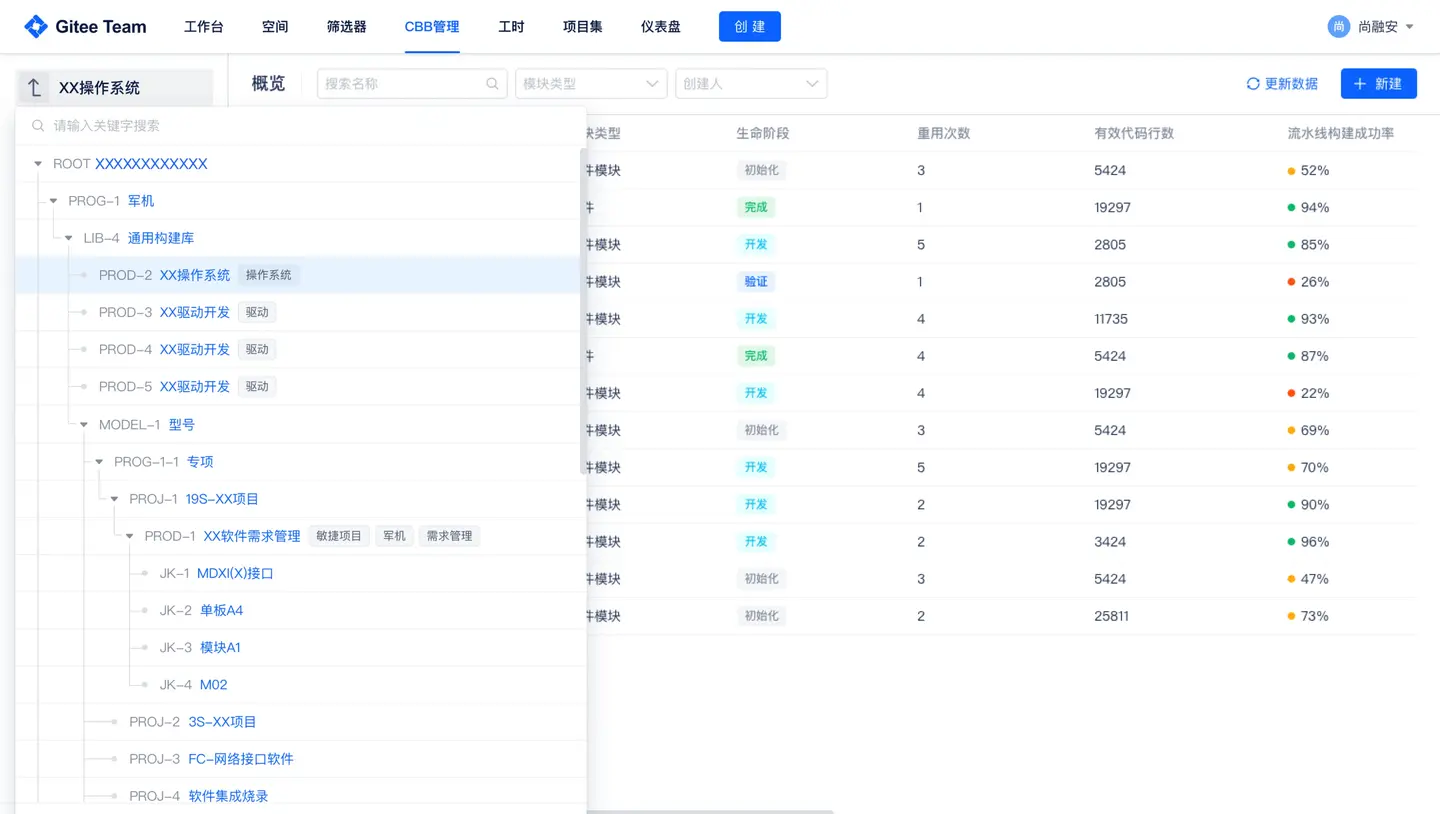The image size is (1440, 814).
Task: Open the user menu caret beside 尚融安
Action: [x=1409, y=27]
